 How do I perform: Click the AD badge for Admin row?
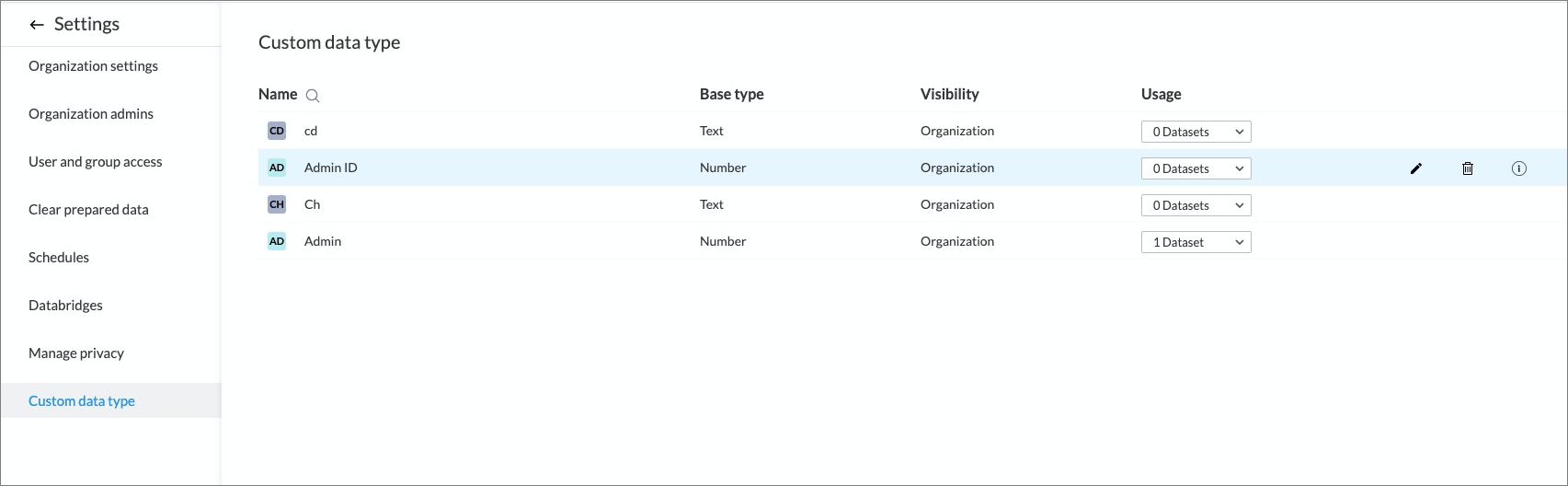(277, 241)
